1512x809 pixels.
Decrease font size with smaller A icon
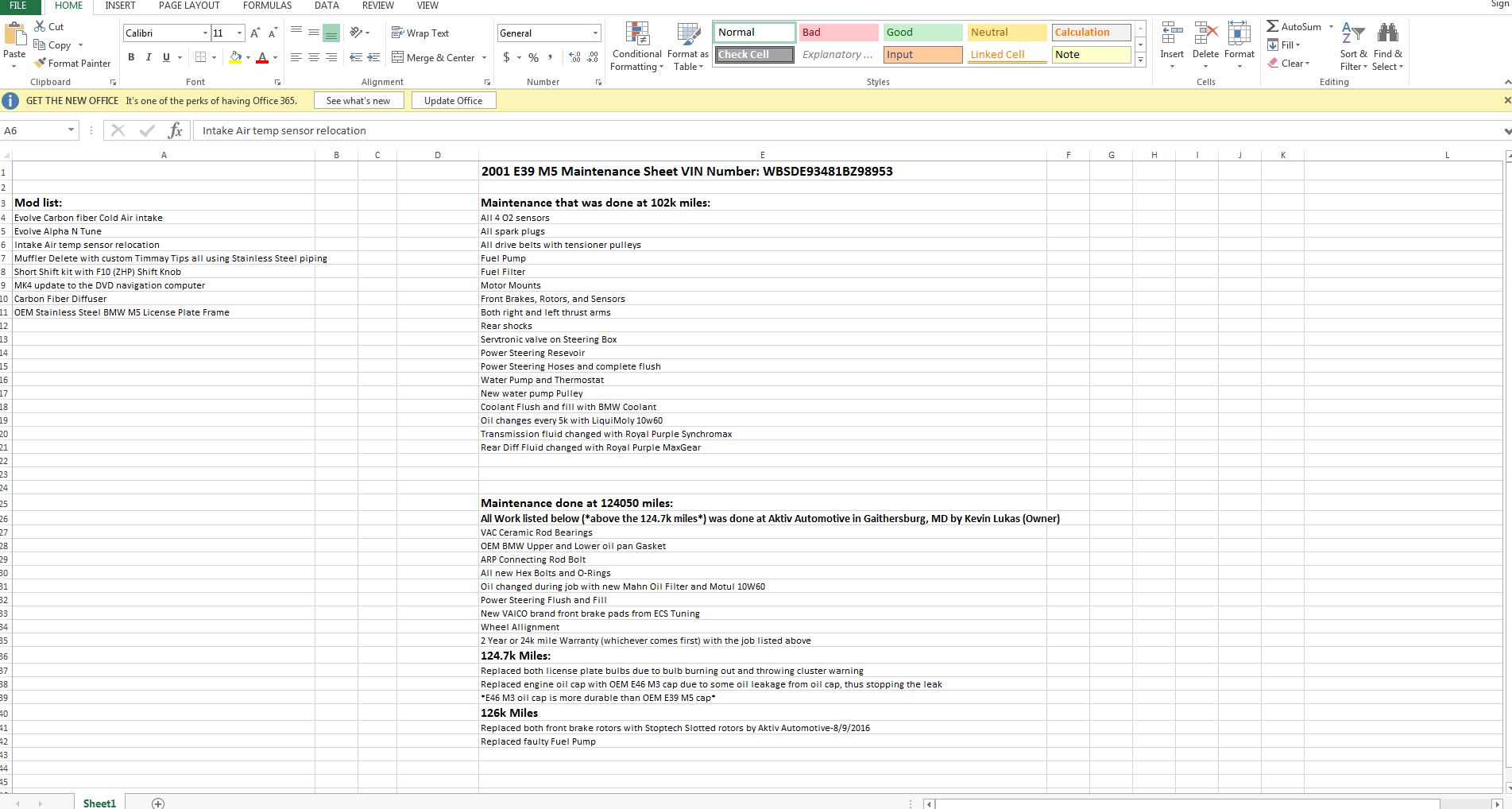[x=273, y=33]
